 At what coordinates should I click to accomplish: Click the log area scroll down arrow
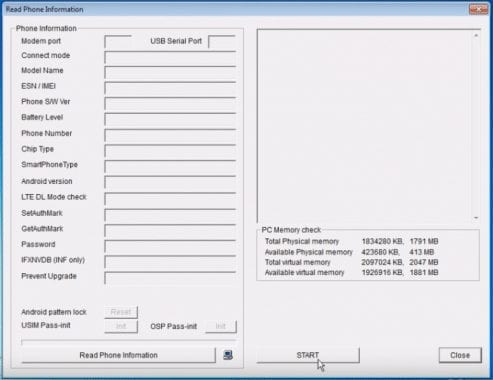(476, 218)
